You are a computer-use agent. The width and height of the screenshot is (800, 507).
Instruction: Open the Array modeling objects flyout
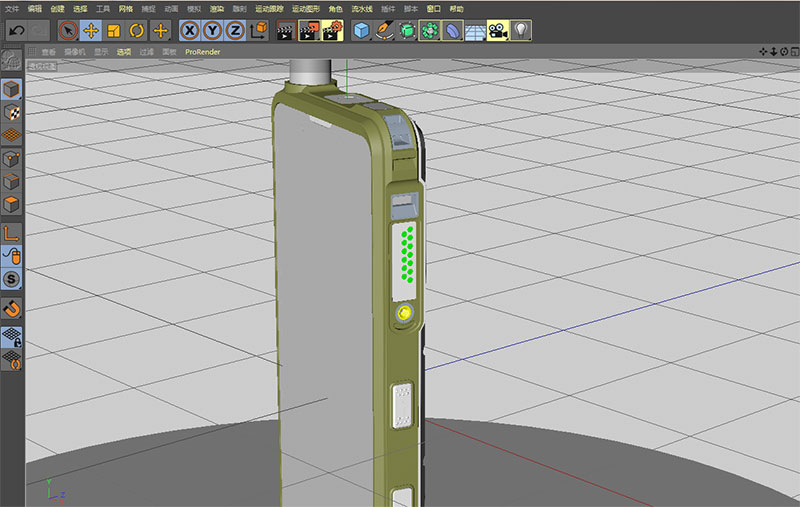(x=430, y=31)
